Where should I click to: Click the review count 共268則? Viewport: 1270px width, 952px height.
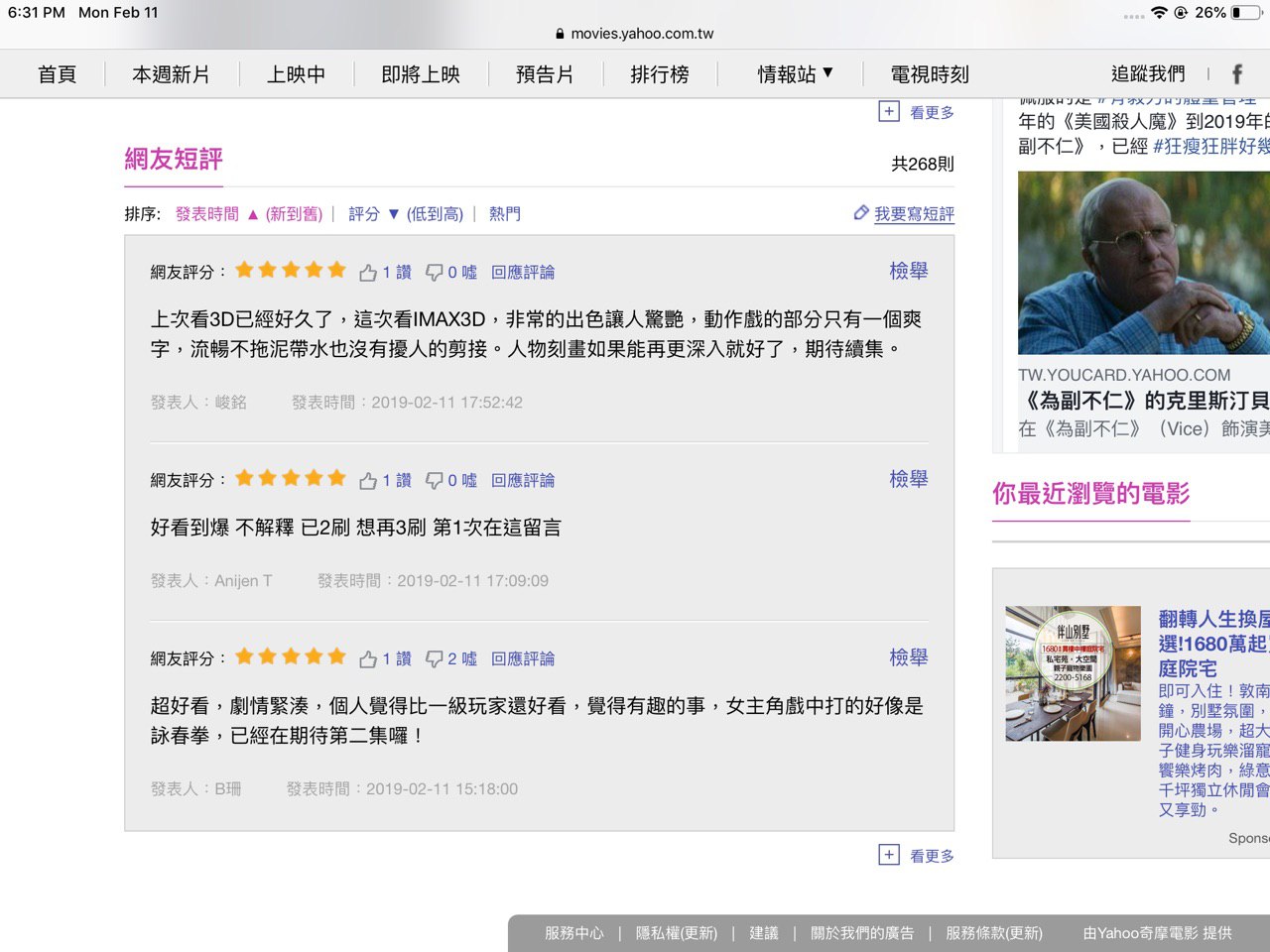point(923,164)
